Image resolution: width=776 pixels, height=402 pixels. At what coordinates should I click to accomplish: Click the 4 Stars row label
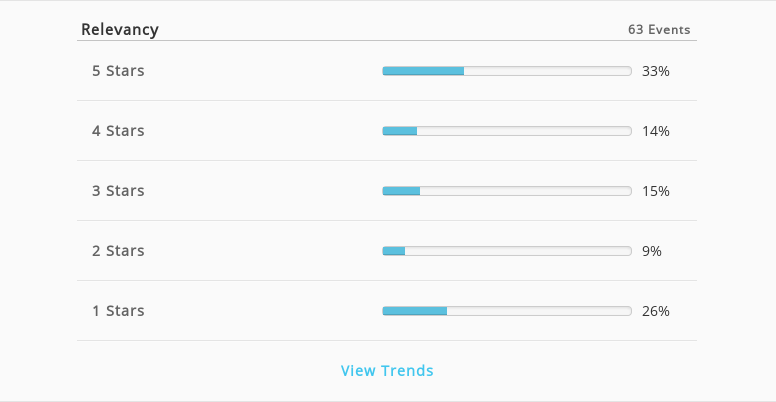(118, 131)
